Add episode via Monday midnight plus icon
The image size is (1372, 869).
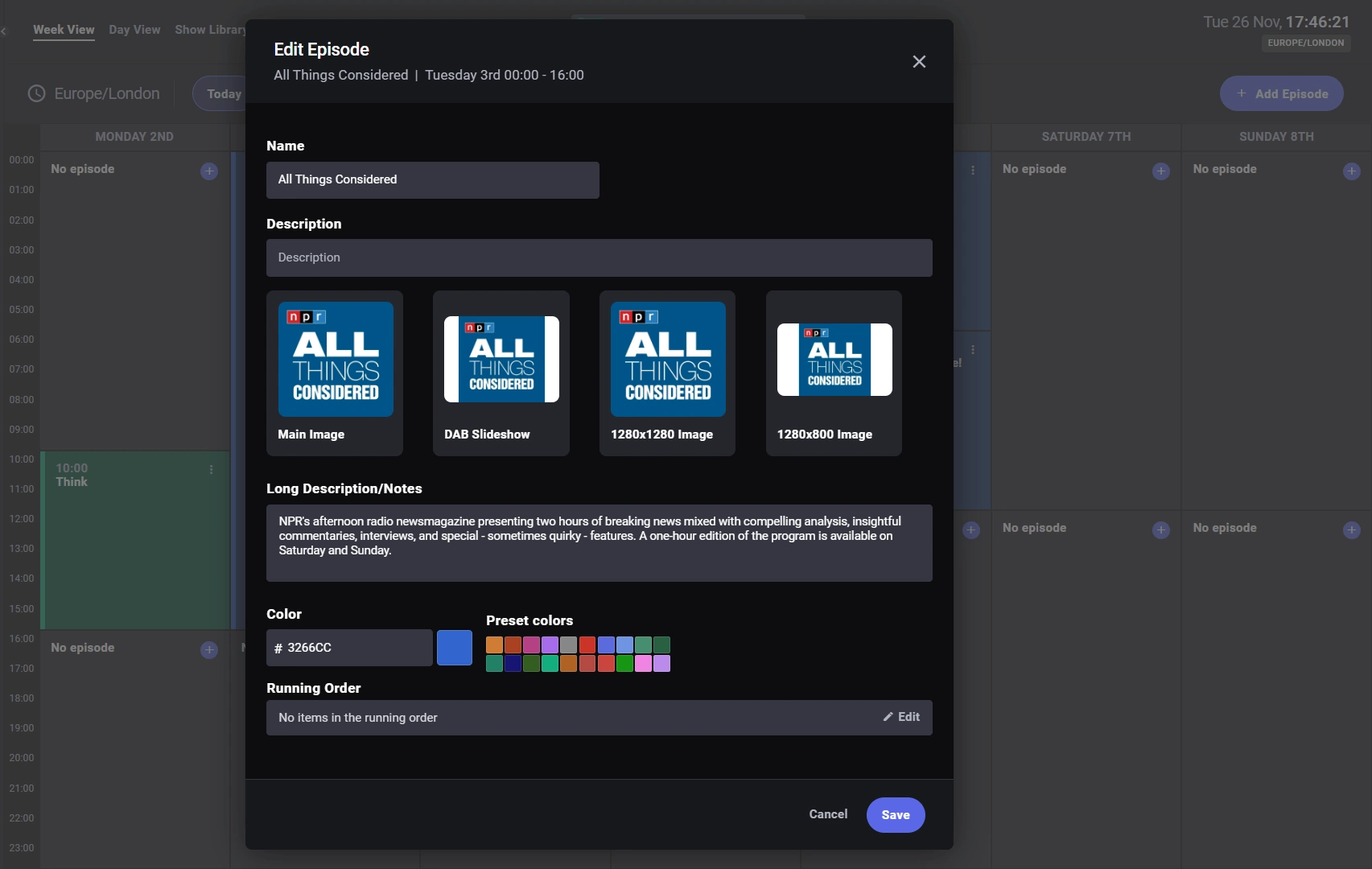point(209,171)
